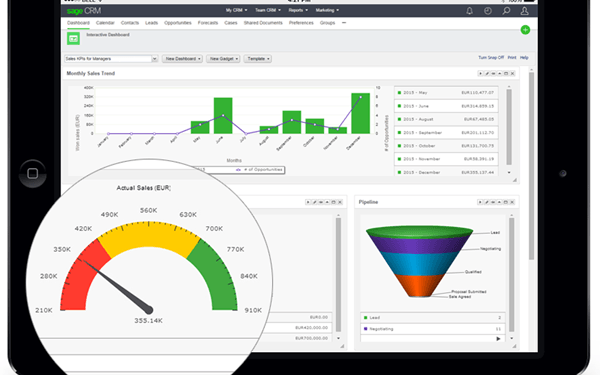This screenshot has width=600, height=375.
Task: Maximize the Pipeline gadget
Action: [x=506, y=202]
